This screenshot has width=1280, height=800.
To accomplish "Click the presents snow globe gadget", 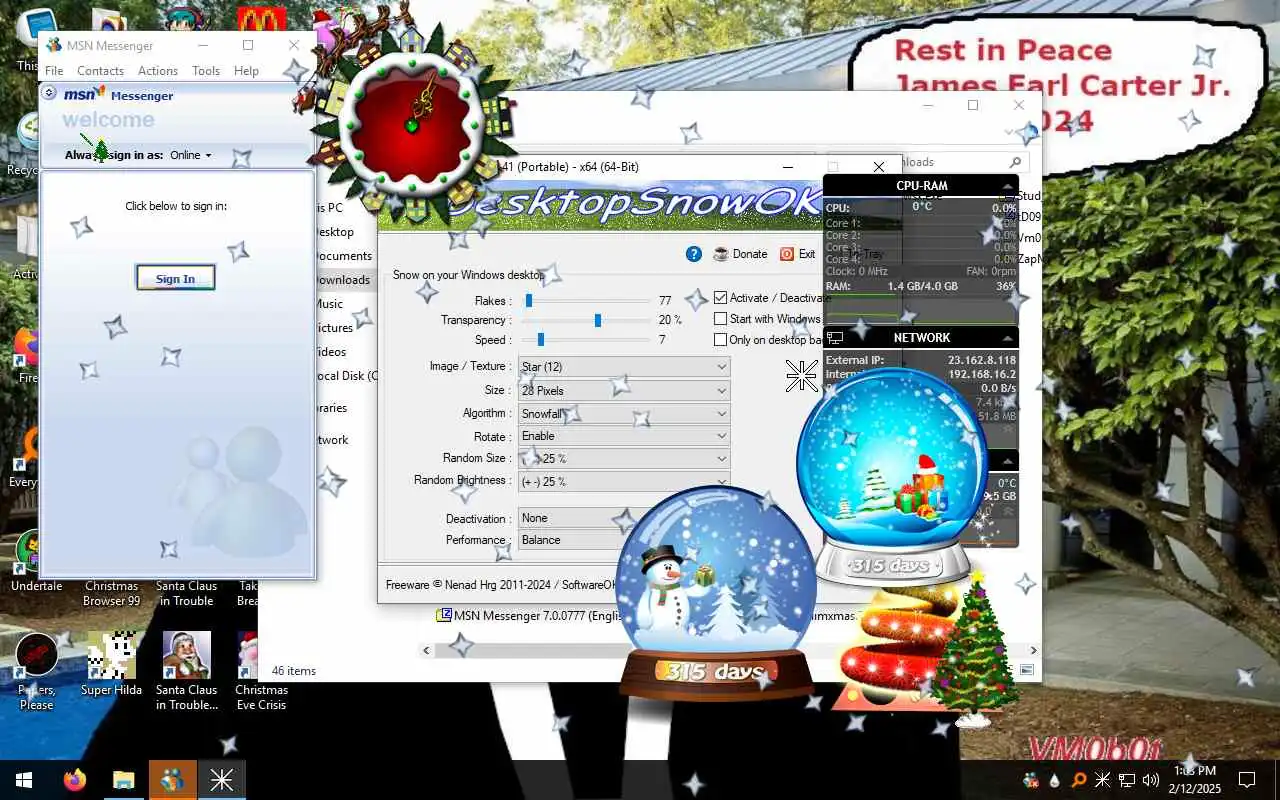I will 892,477.
